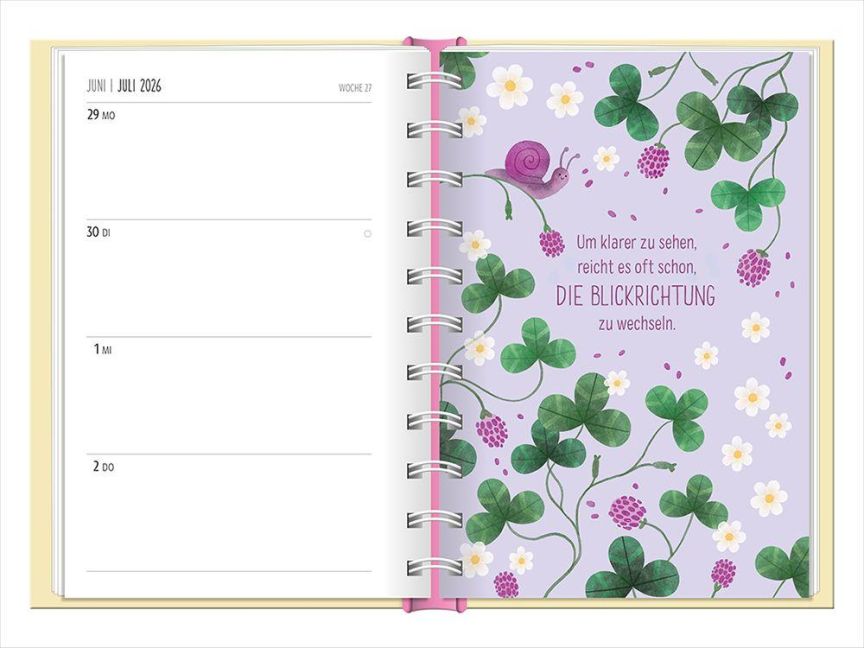Click the DIE BLICKRICHTUNG headline text
Screen dimensions: 864x648
click(636, 296)
